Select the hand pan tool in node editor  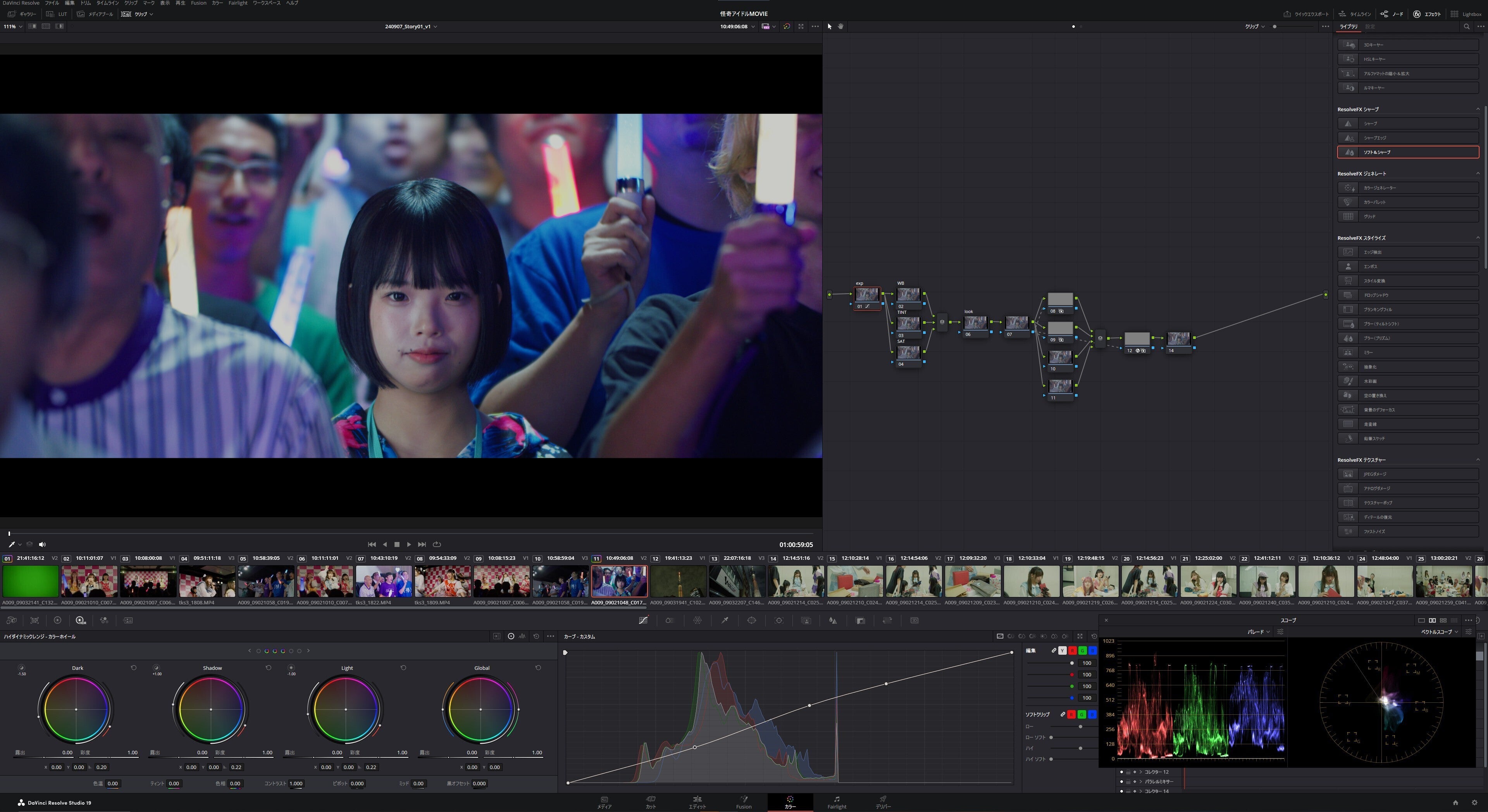point(840,27)
